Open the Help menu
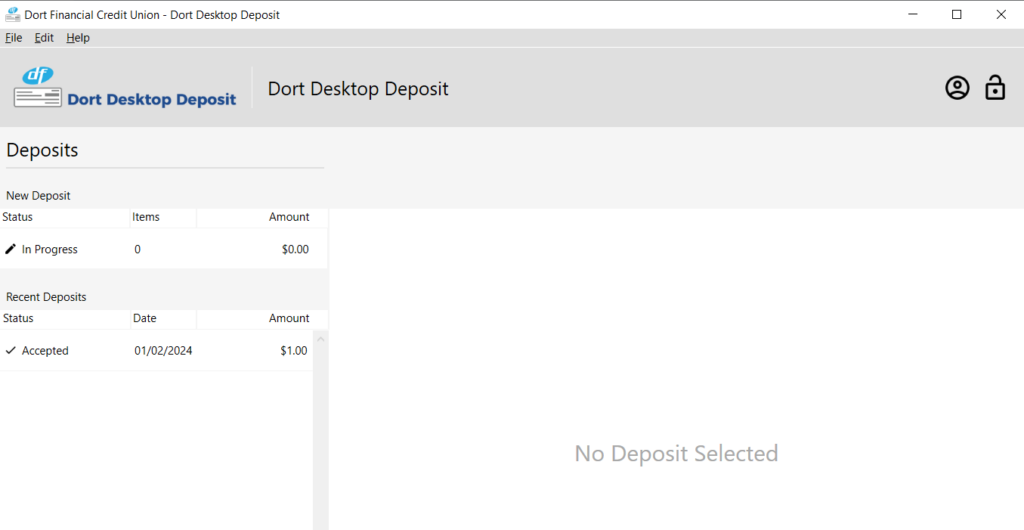1024x530 pixels. pyautogui.click(x=78, y=38)
